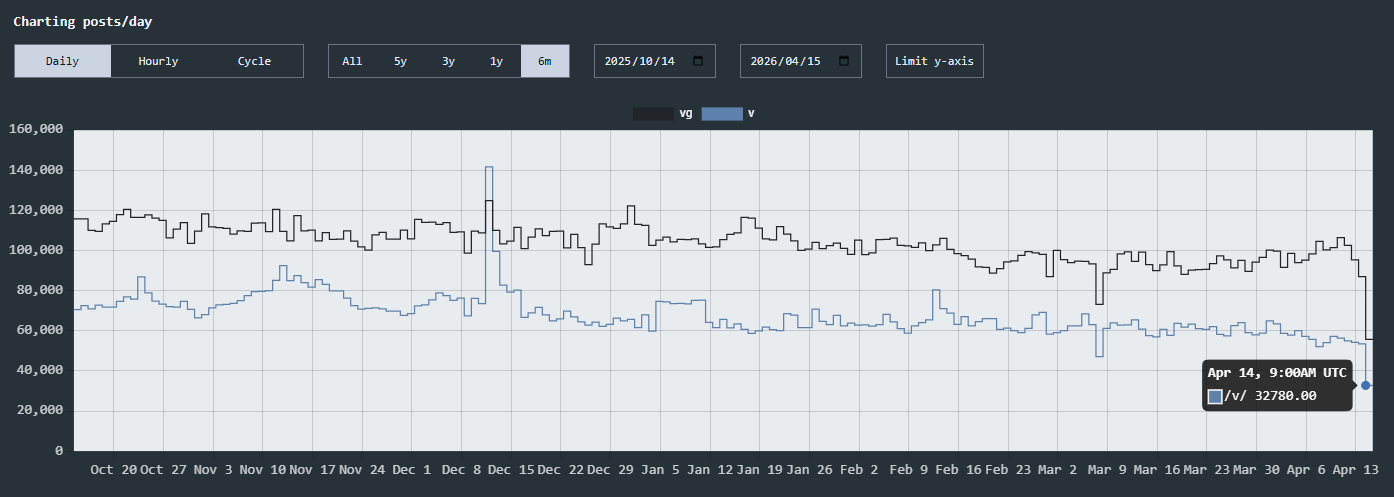Image resolution: width=1394 pixels, height=497 pixels.
Task: Select the 6m time range
Action: [544, 61]
